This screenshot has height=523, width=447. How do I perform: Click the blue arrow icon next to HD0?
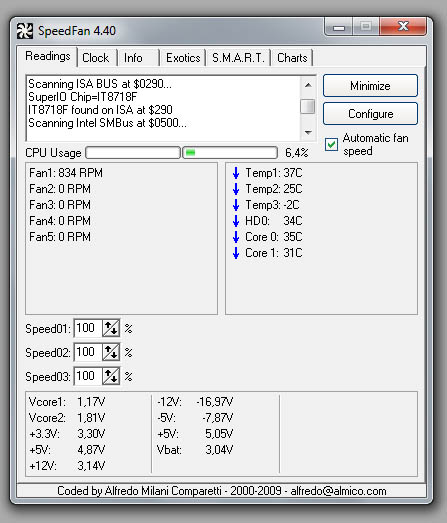point(236,221)
